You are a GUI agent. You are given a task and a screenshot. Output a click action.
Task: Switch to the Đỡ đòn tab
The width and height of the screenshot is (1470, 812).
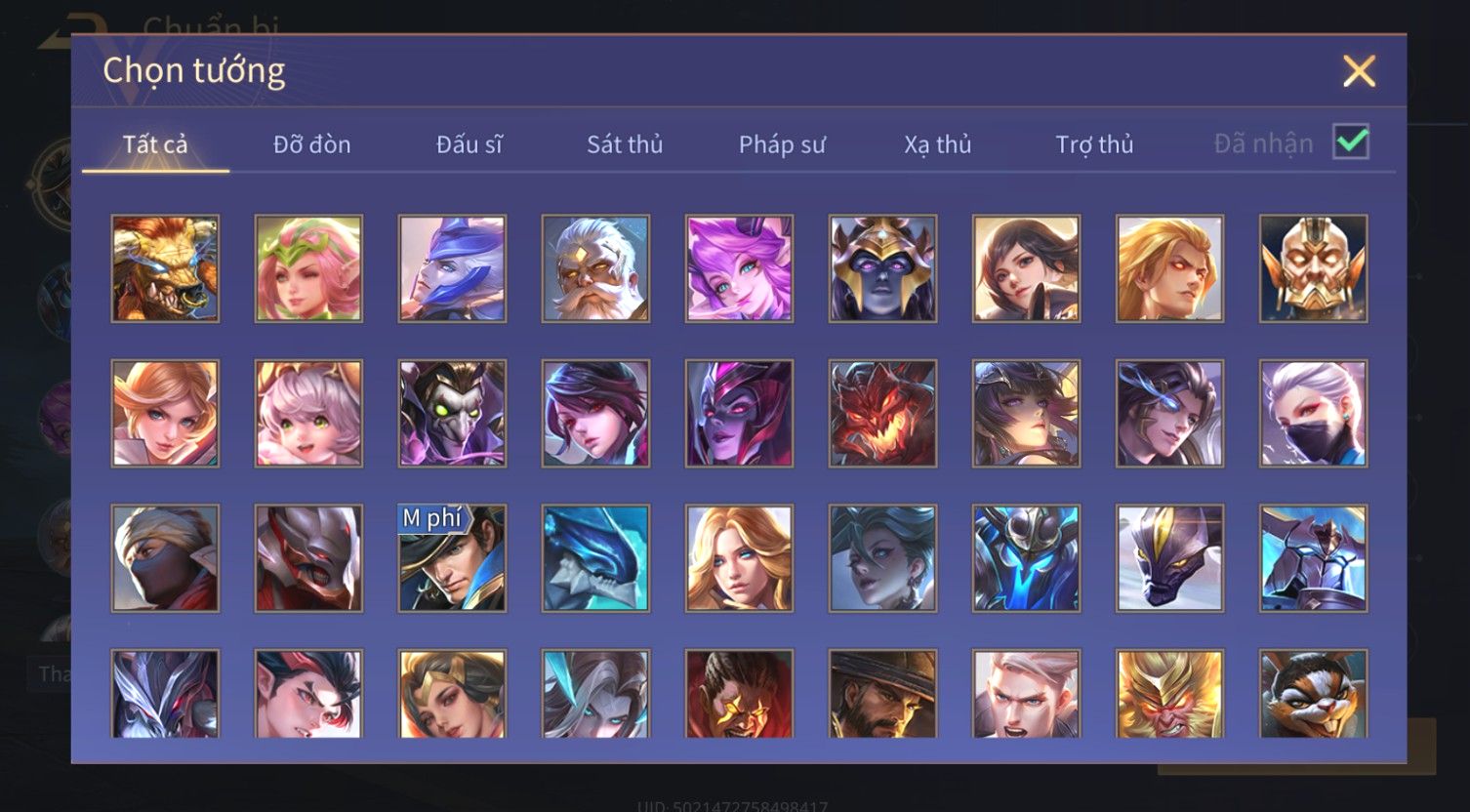tap(311, 144)
